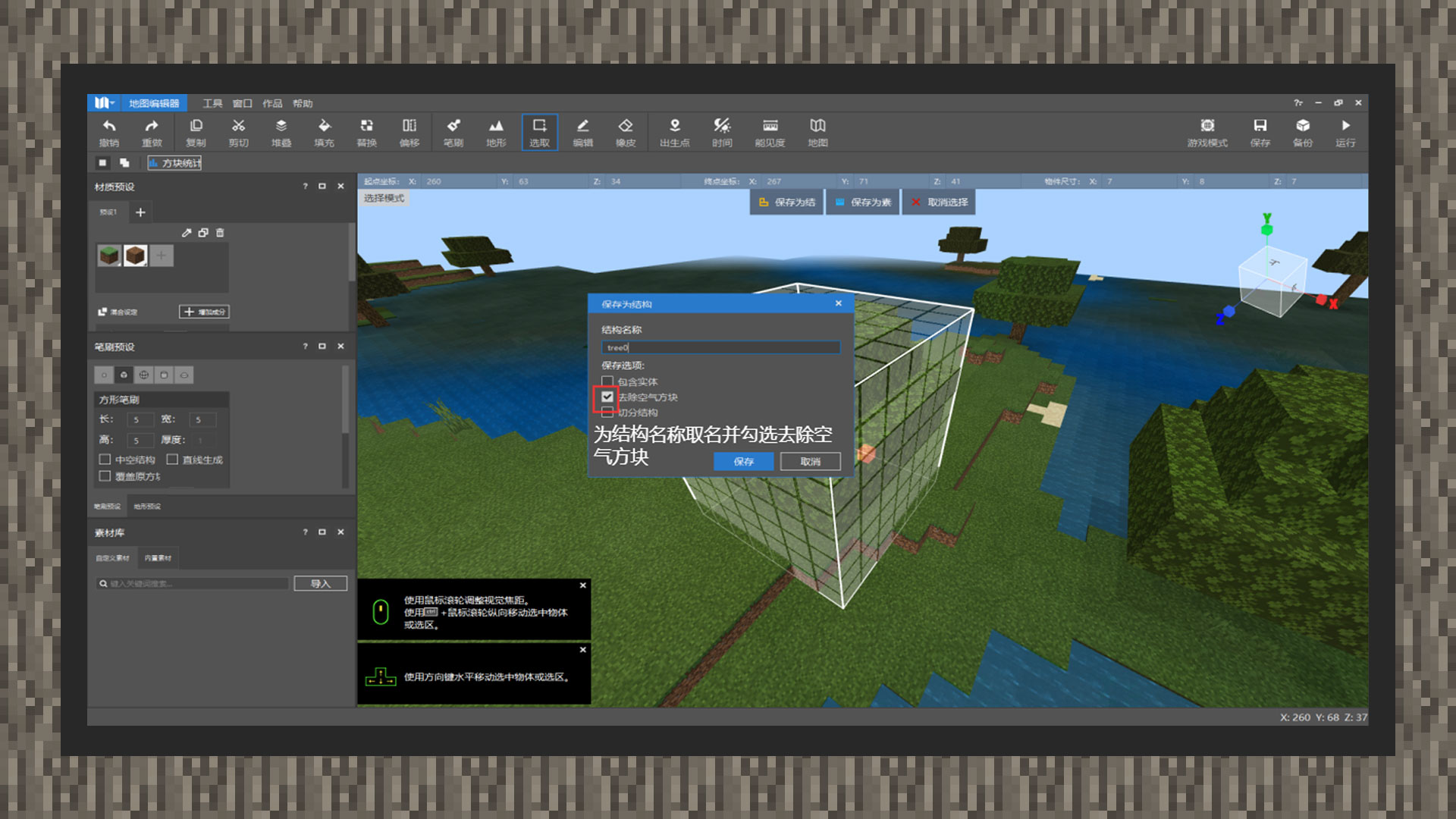Click the 方块统计 button
Viewport: 1456px width, 819px height.
tap(174, 163)
